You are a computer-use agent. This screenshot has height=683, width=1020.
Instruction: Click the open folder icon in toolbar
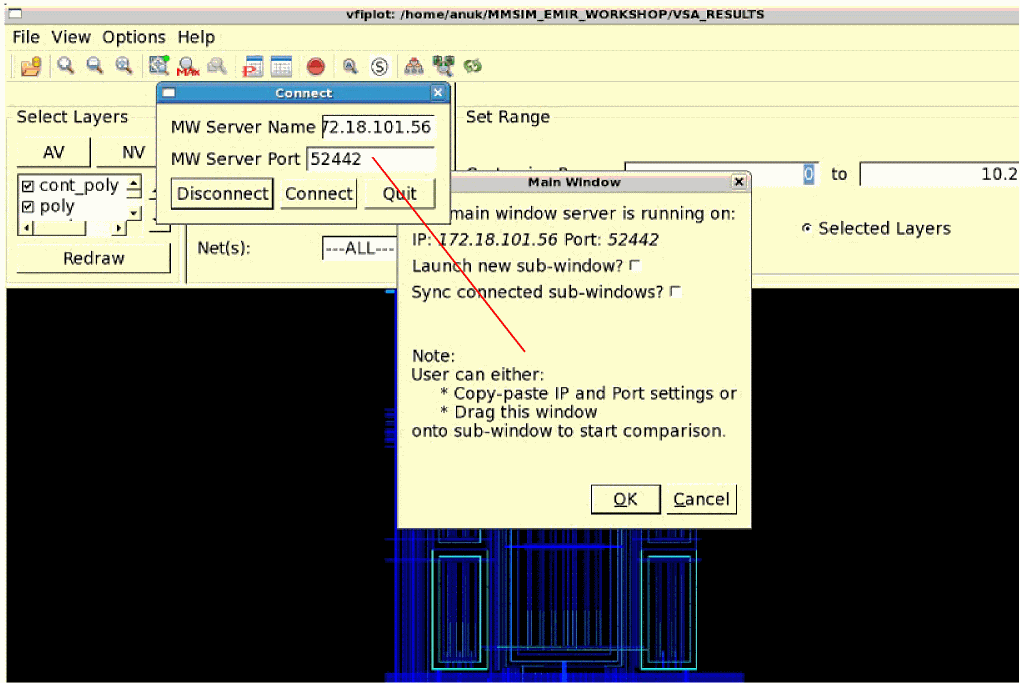[x=31, y=67]
